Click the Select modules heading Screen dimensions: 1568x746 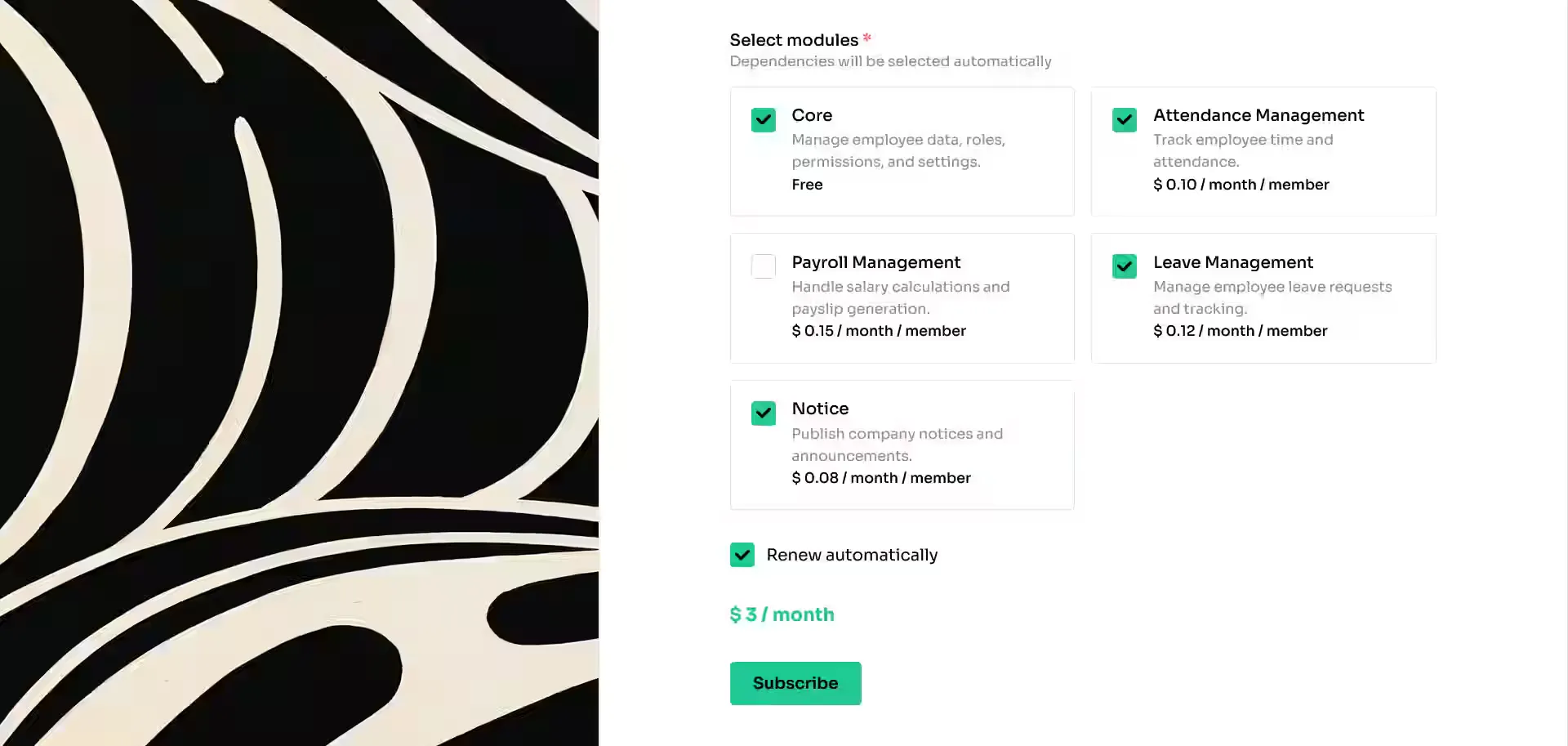click(x=795, y=39)
